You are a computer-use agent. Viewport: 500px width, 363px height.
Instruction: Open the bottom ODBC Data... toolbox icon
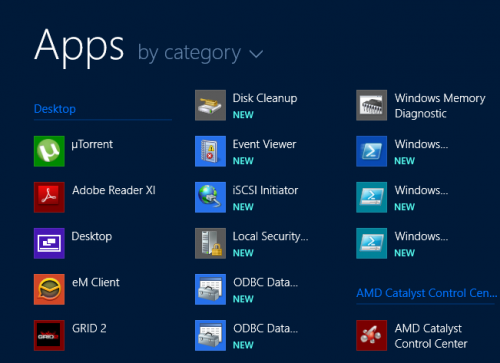point(210,335)
